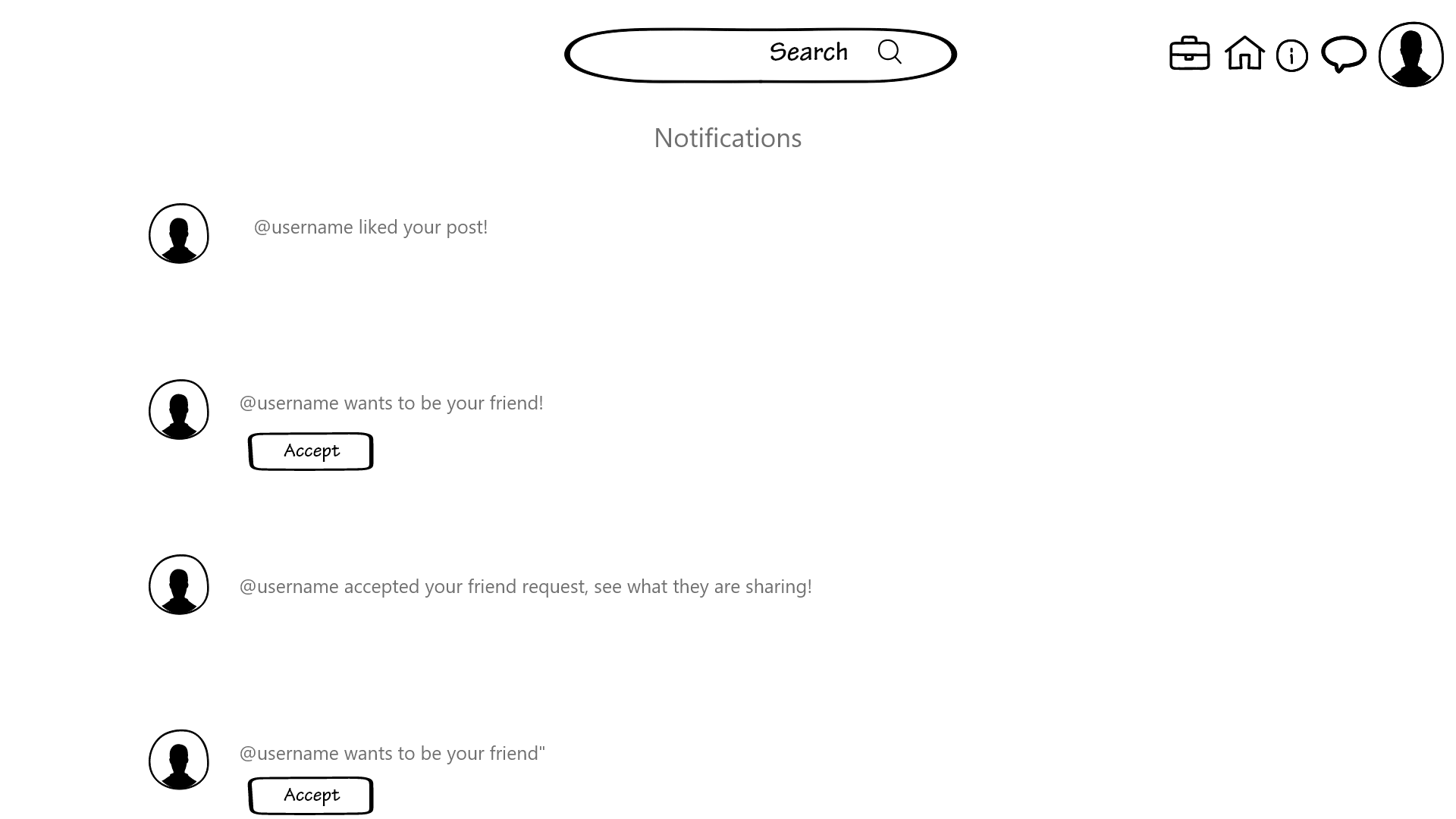Accept the first friend request
The image size is (1456, 819).
[x=311, y=451]
